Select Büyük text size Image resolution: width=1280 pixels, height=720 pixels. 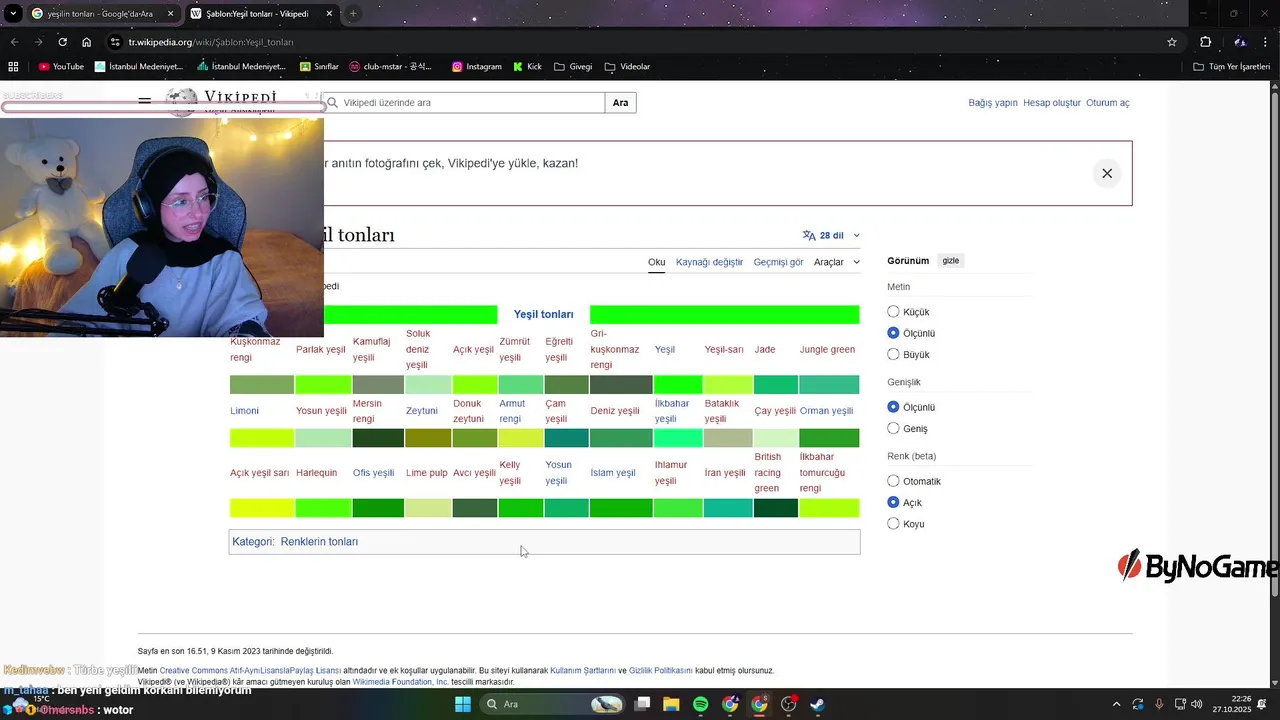pos(893,354)
